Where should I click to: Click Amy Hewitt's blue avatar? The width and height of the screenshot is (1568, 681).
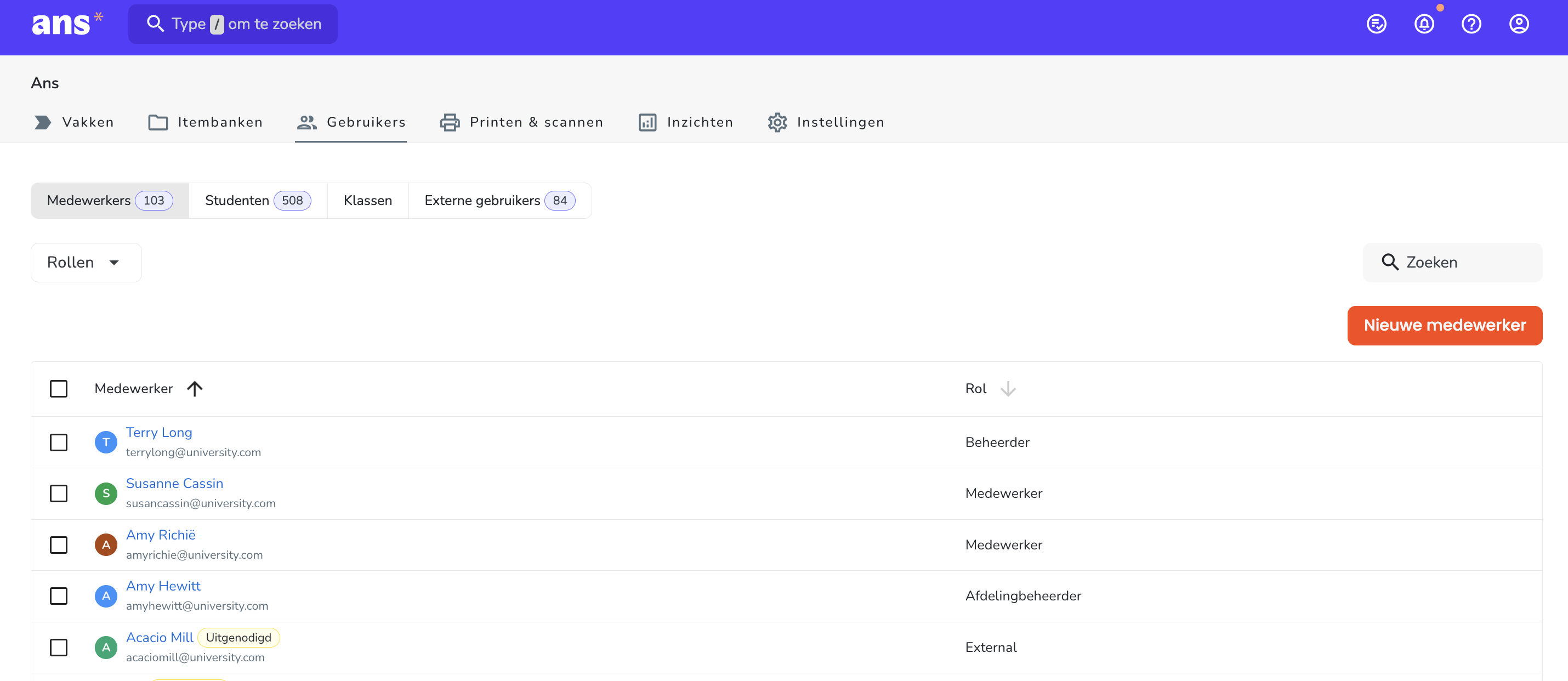[106, 596]
